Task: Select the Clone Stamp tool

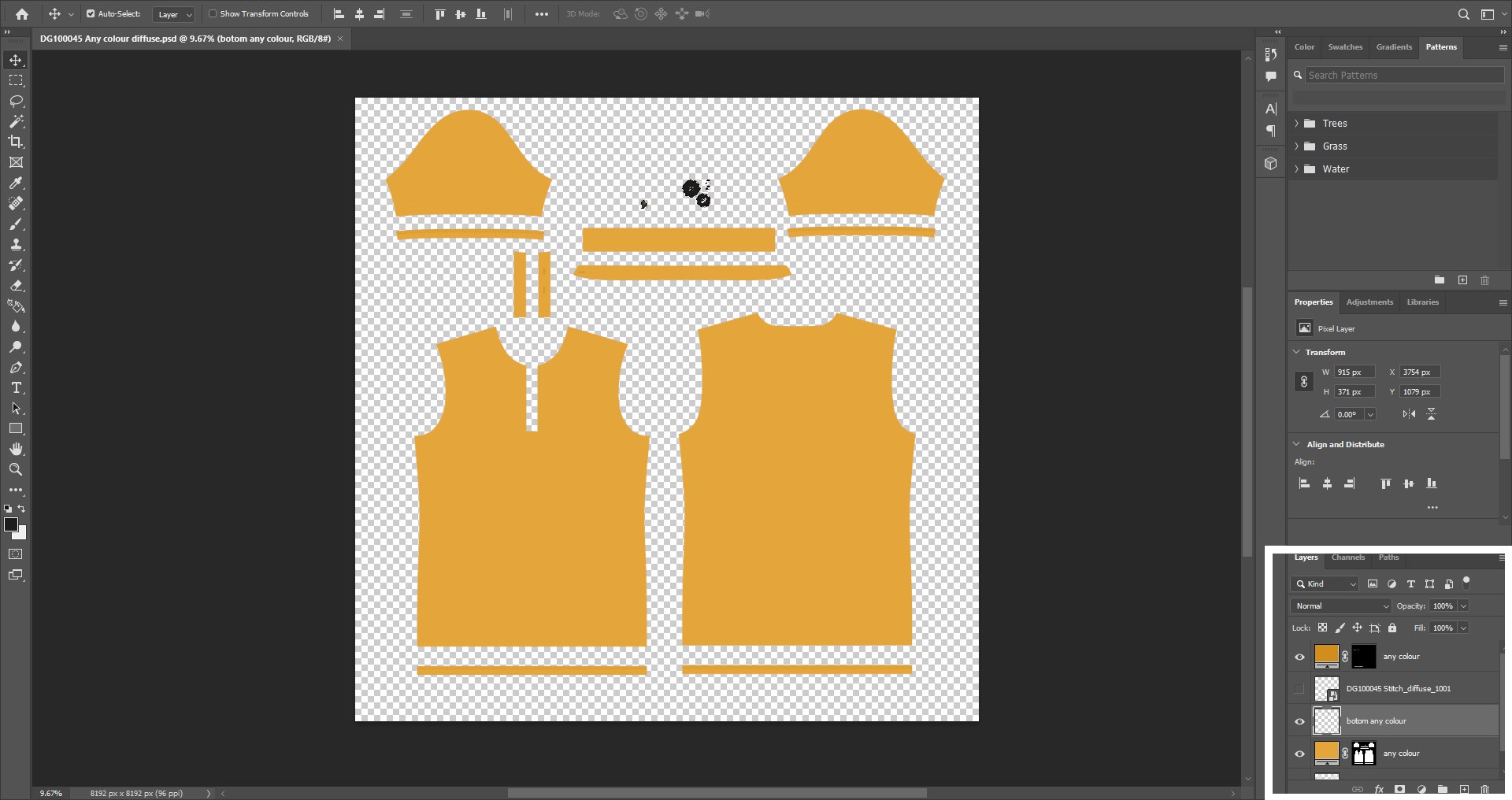Action: (x=16, y=244)
